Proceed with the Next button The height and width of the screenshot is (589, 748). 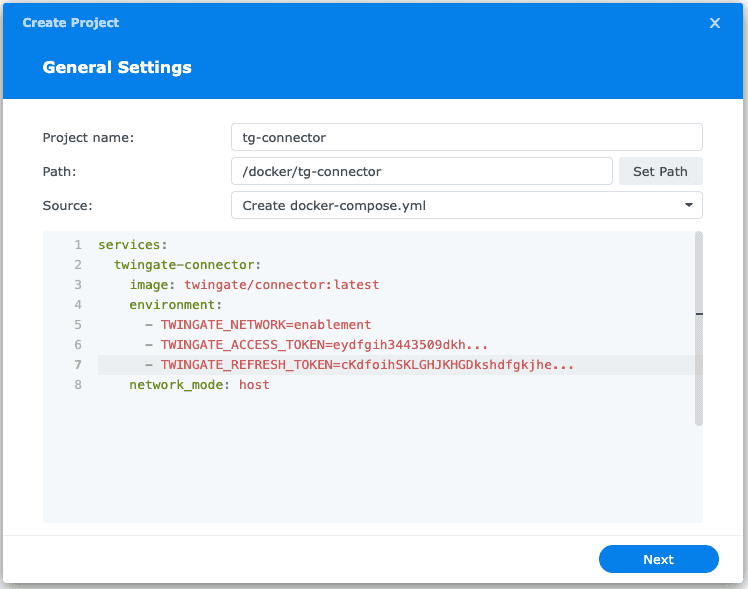(658, 559)
